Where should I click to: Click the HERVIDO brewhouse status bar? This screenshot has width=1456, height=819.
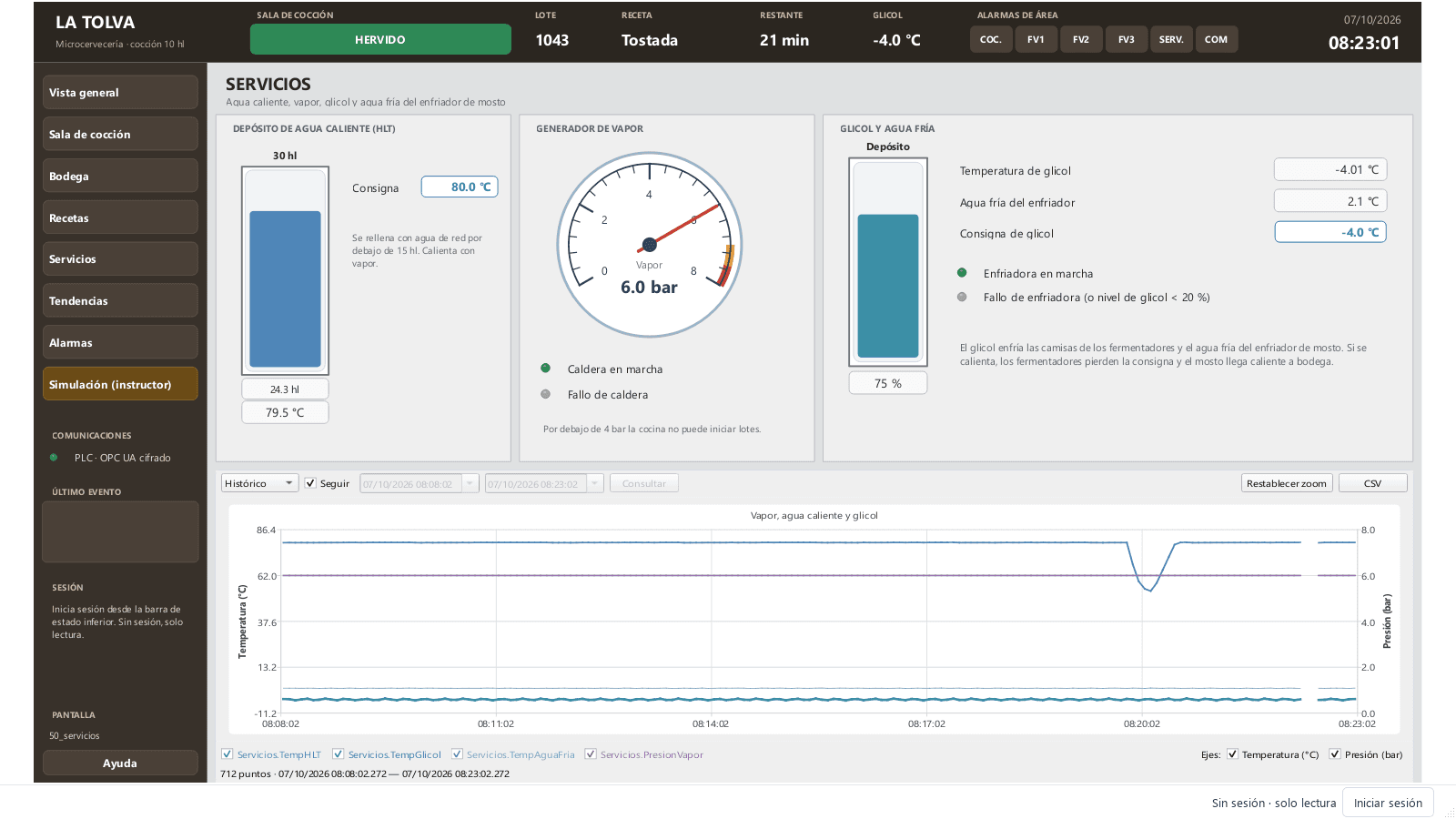[380, 39]
